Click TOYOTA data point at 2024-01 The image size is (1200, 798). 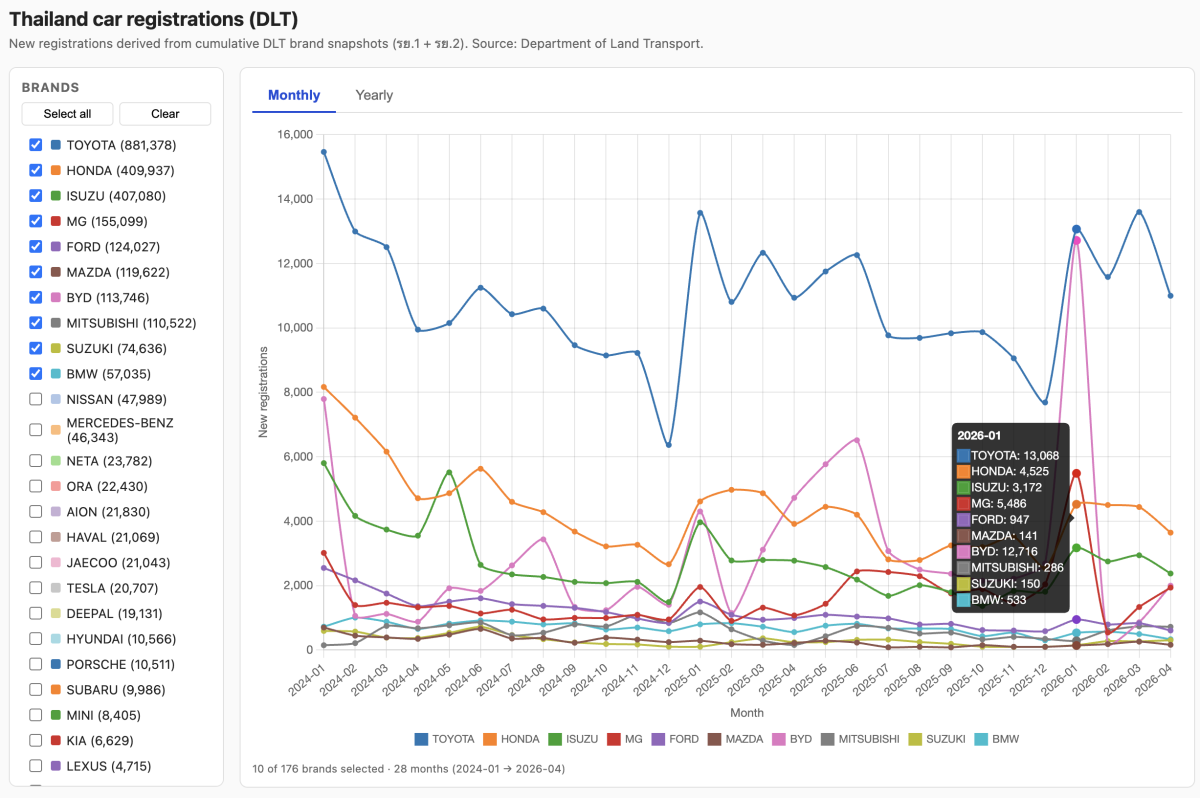[324, 152]
